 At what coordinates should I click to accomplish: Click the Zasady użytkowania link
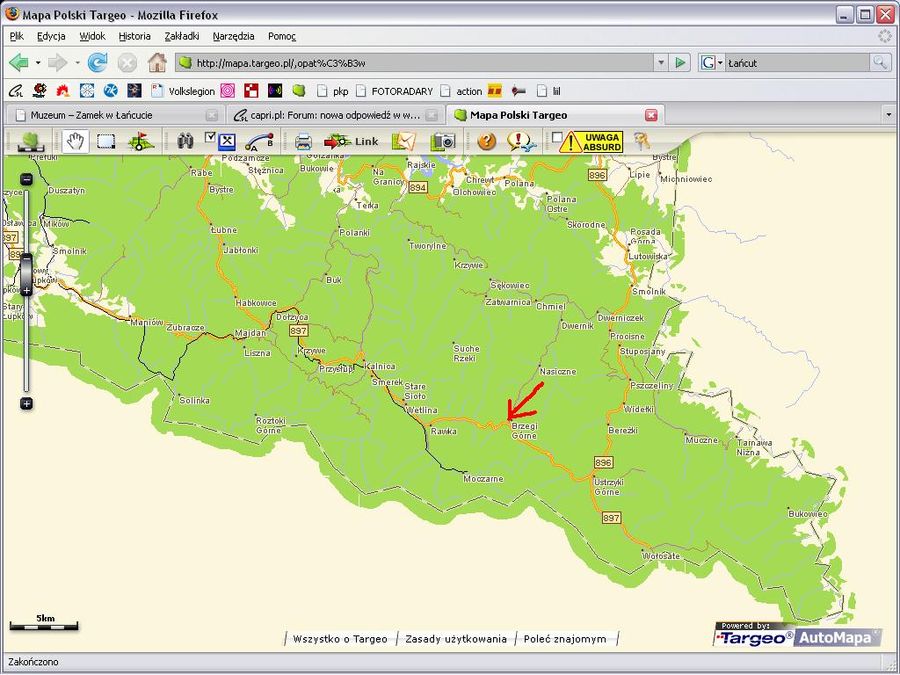pyautogui.click(x=456, y=638)
